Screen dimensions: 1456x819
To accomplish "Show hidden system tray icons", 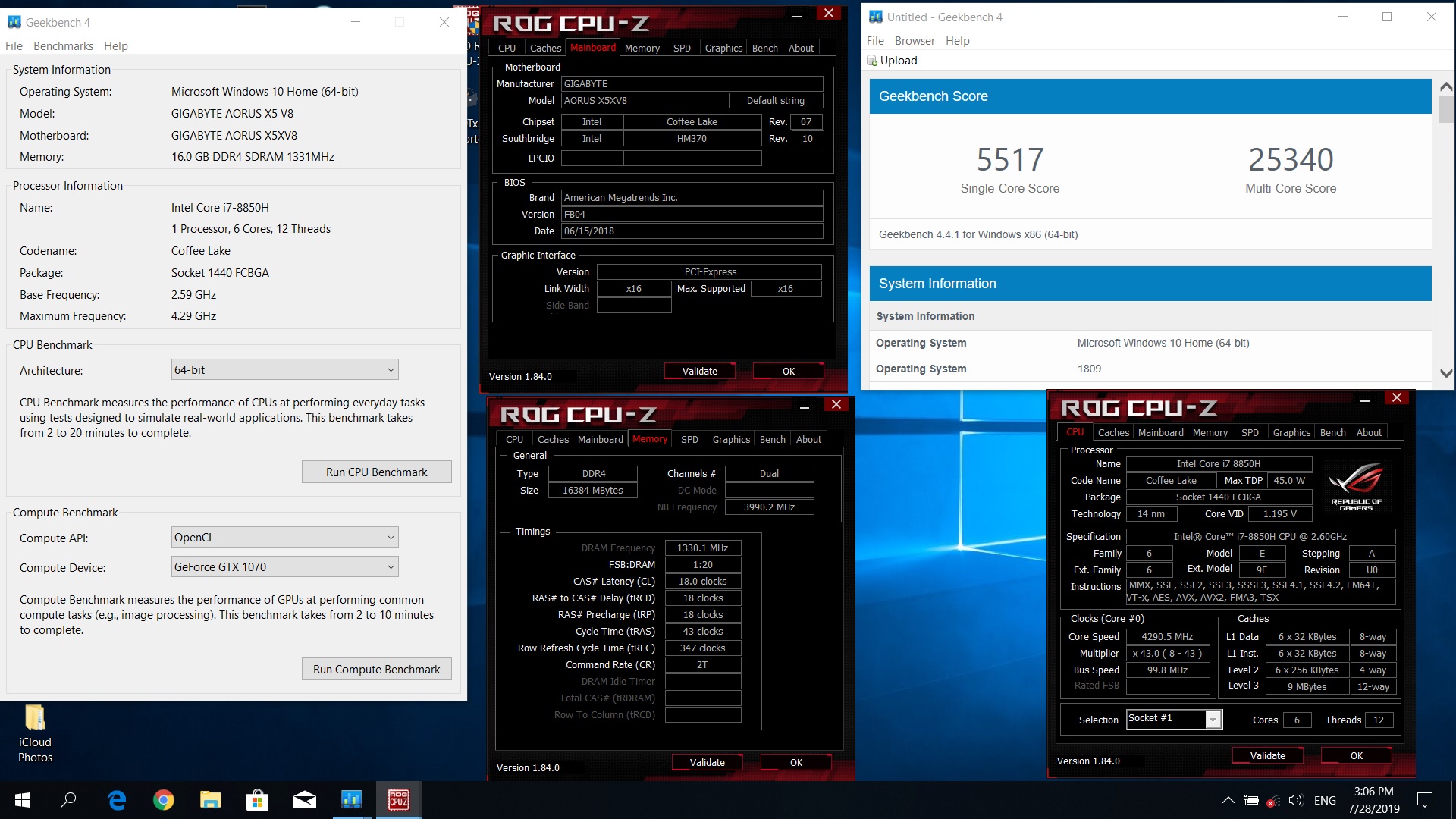I will click(1228, 800).
